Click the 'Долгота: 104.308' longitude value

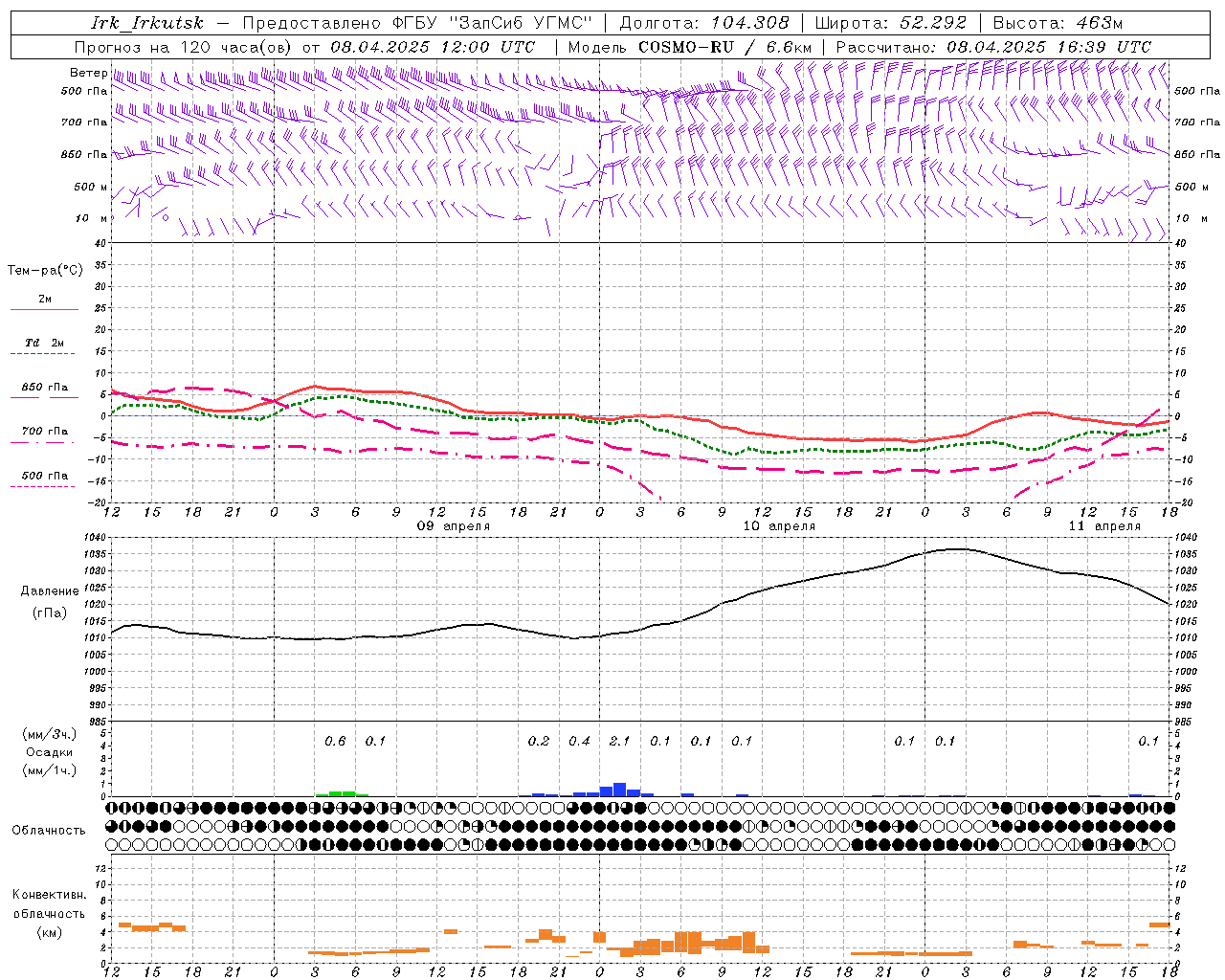704,23
